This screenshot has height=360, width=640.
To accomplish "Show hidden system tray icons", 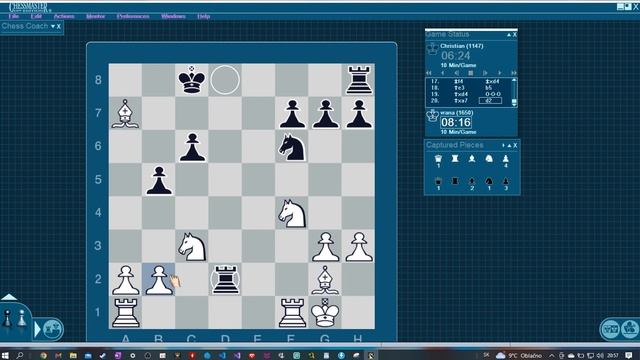I will pyautogui.click(x=552, y=356).
